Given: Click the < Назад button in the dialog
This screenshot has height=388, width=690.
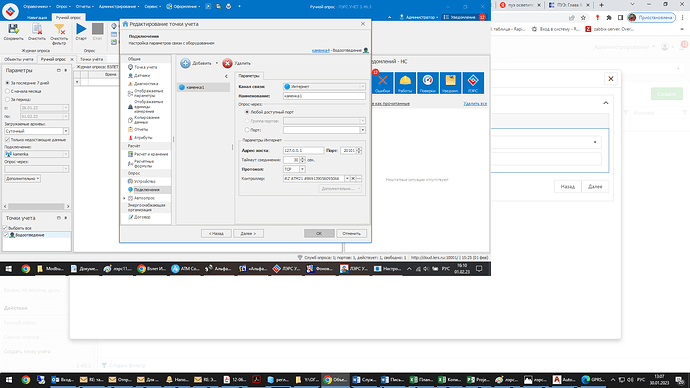Looking at the screenshot, I should (x=216, y=234).
